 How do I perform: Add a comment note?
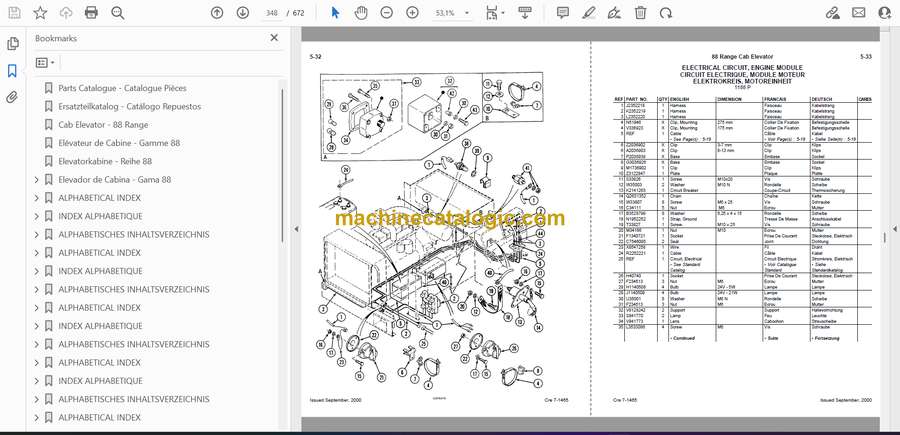(563, 13)
